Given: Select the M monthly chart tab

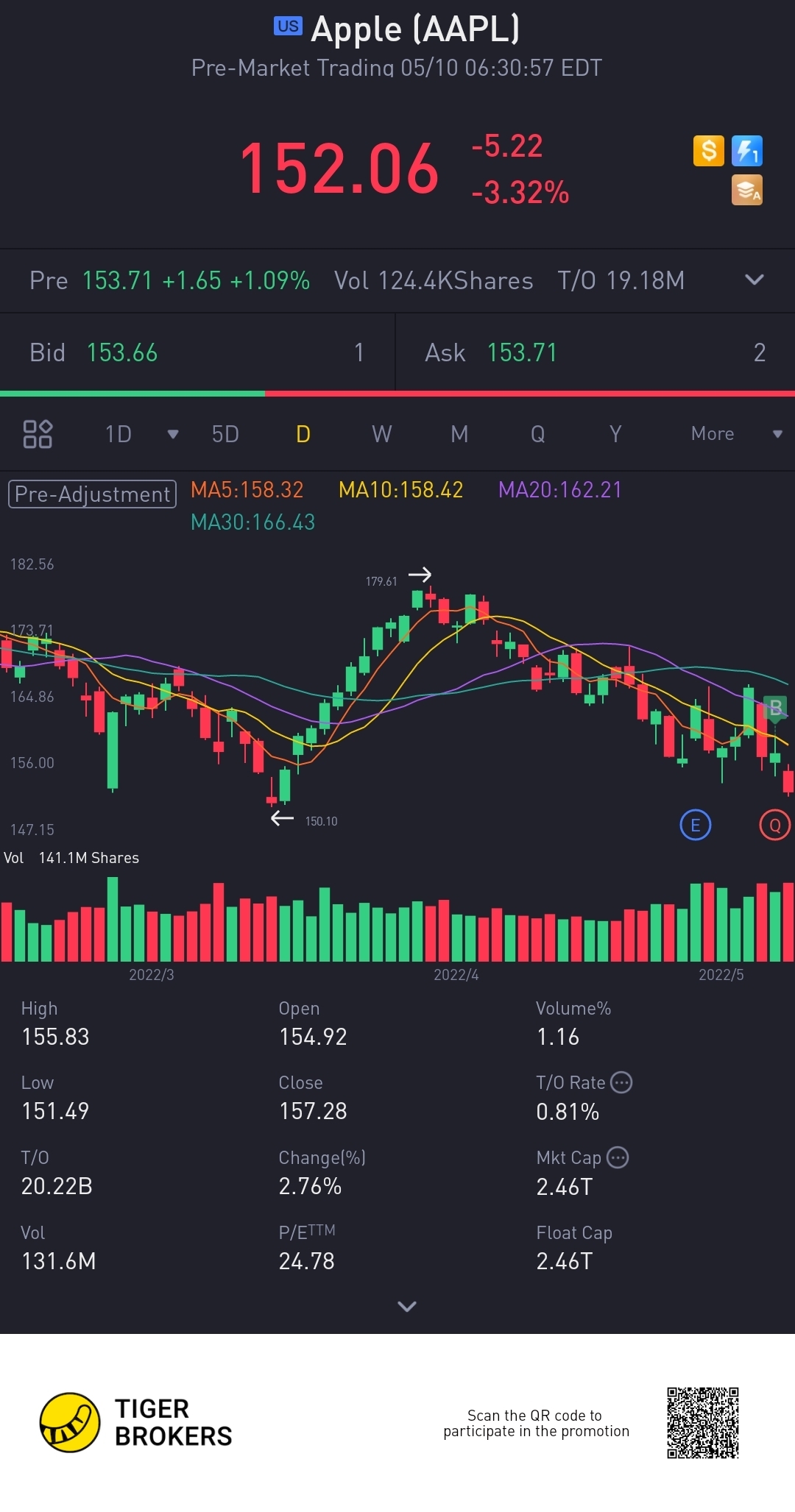Looking at the screenshot, I should pyautogui.click(x=459, y=434).
